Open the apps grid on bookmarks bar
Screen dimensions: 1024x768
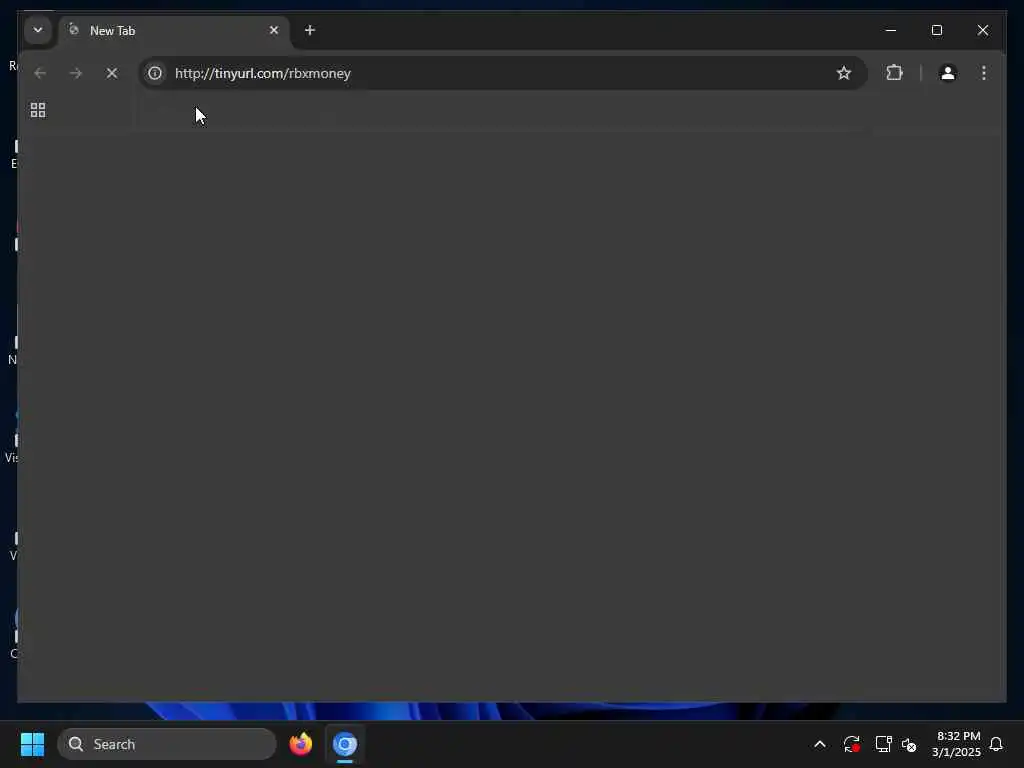(38, 110)
